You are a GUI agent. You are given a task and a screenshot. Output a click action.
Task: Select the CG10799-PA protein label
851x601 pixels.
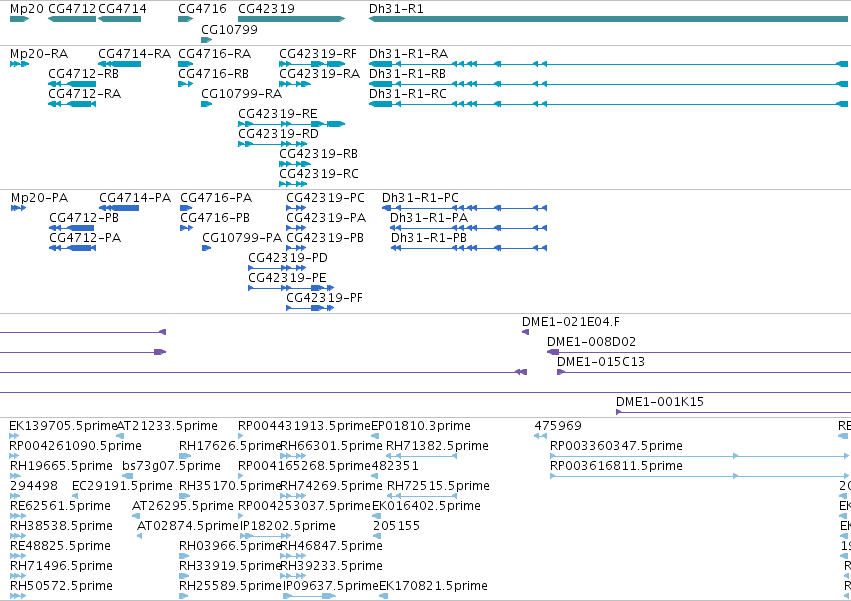(242, 238)
